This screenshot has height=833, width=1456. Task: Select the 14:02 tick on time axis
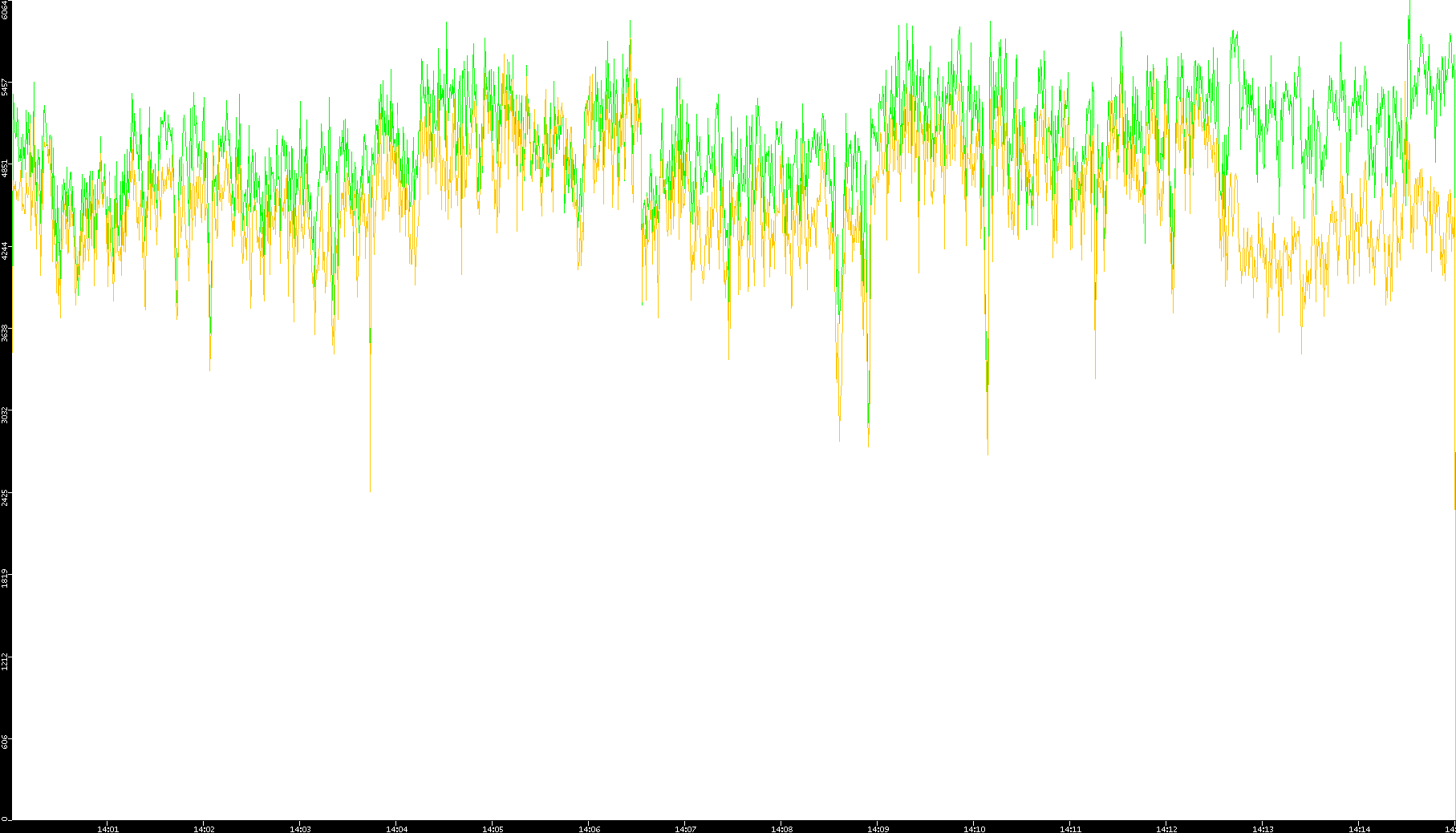click(204, 829)
